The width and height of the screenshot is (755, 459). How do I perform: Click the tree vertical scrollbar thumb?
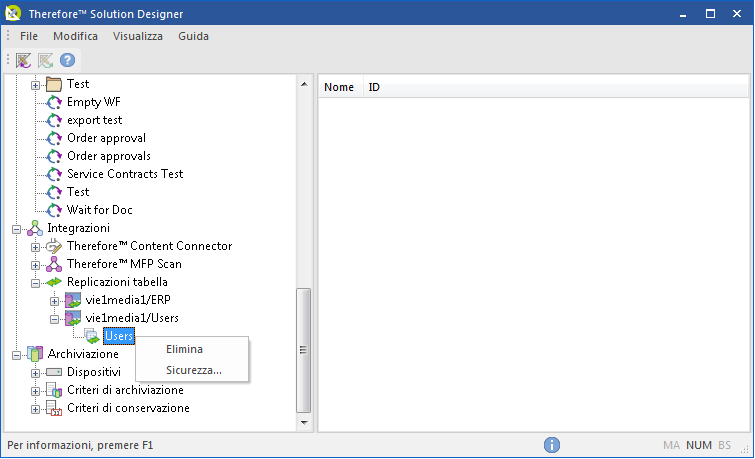click(304, 350)
